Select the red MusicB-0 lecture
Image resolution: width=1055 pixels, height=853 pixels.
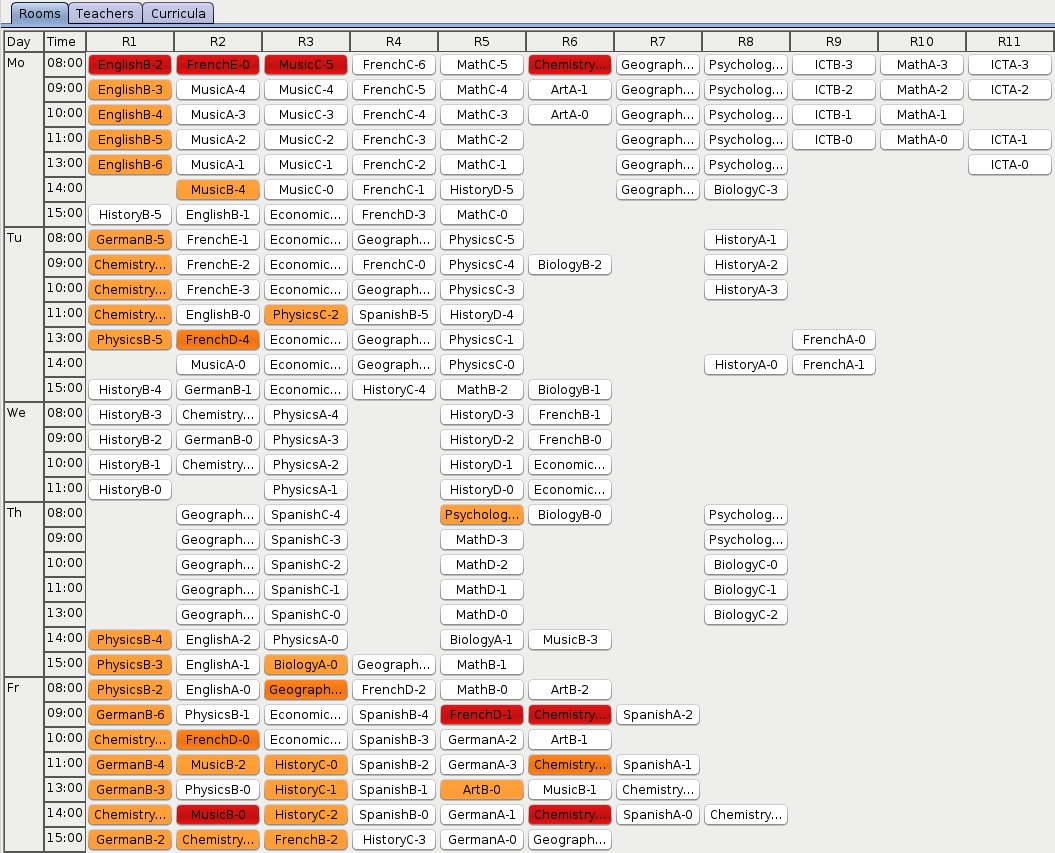click(x=218, y=815)
